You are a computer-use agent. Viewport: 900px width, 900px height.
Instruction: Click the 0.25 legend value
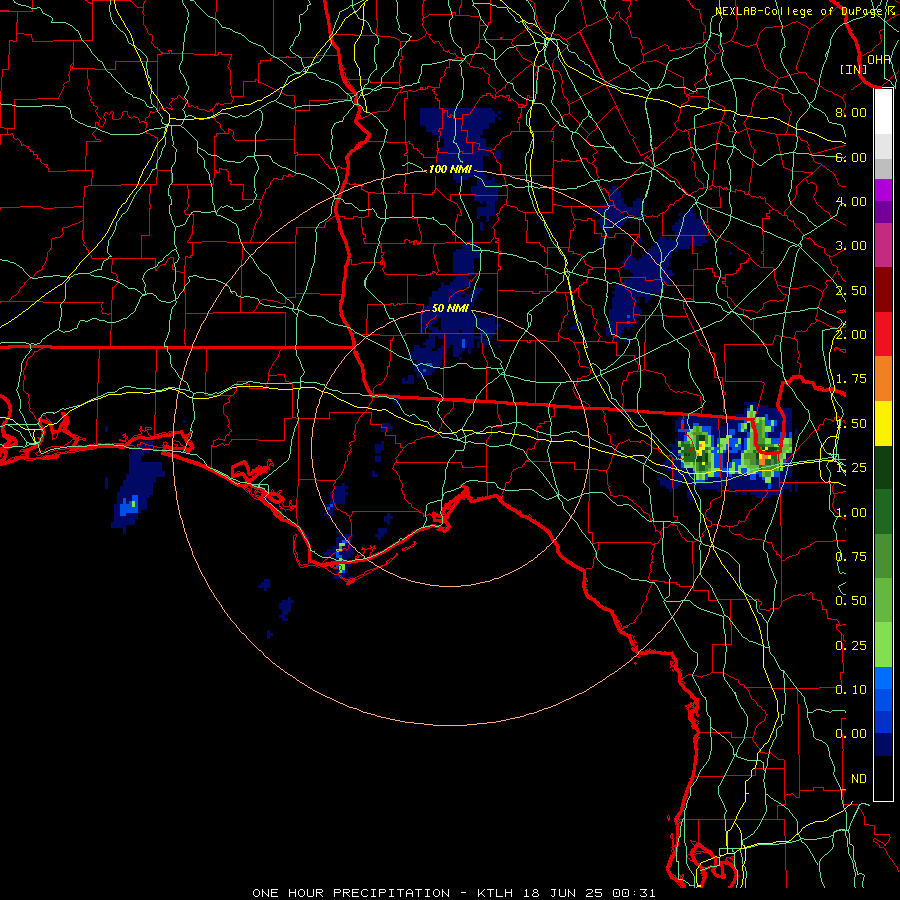[x=851, y=646]
